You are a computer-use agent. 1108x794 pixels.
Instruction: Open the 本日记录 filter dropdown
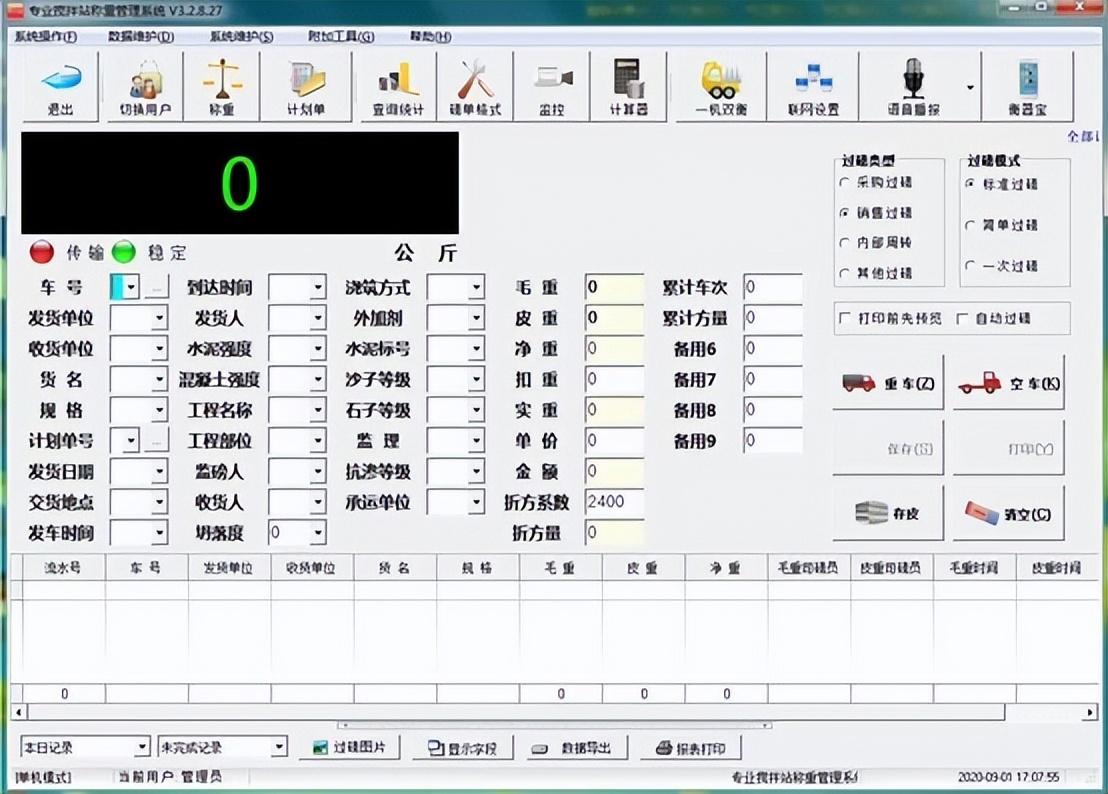click(142, 747)
